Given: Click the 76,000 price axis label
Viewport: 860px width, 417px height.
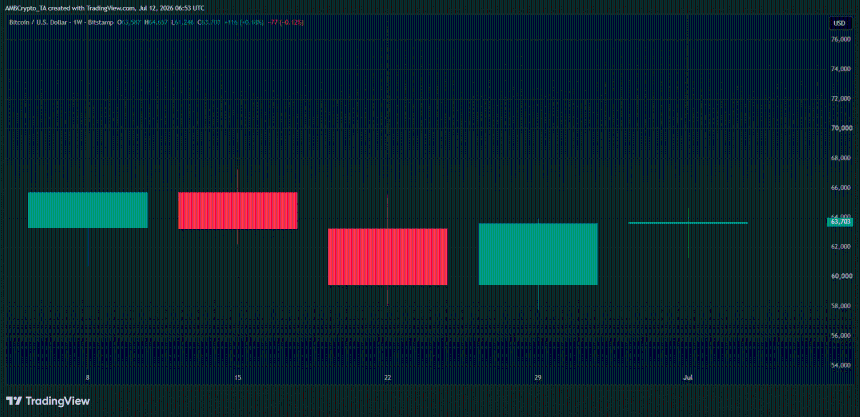Looking at the screenshot, I should click(x=841, y=40).
